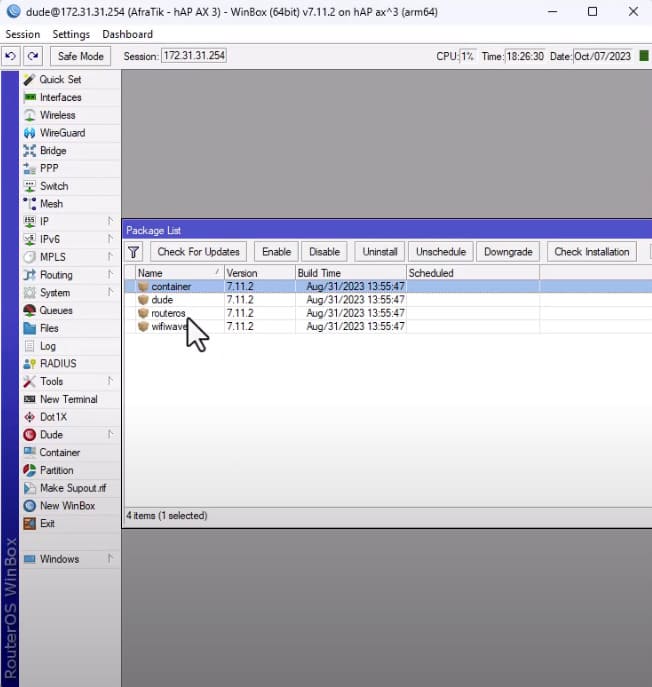
Task: Click the Redo arrow in toolbar
Action: pos(33,56)
